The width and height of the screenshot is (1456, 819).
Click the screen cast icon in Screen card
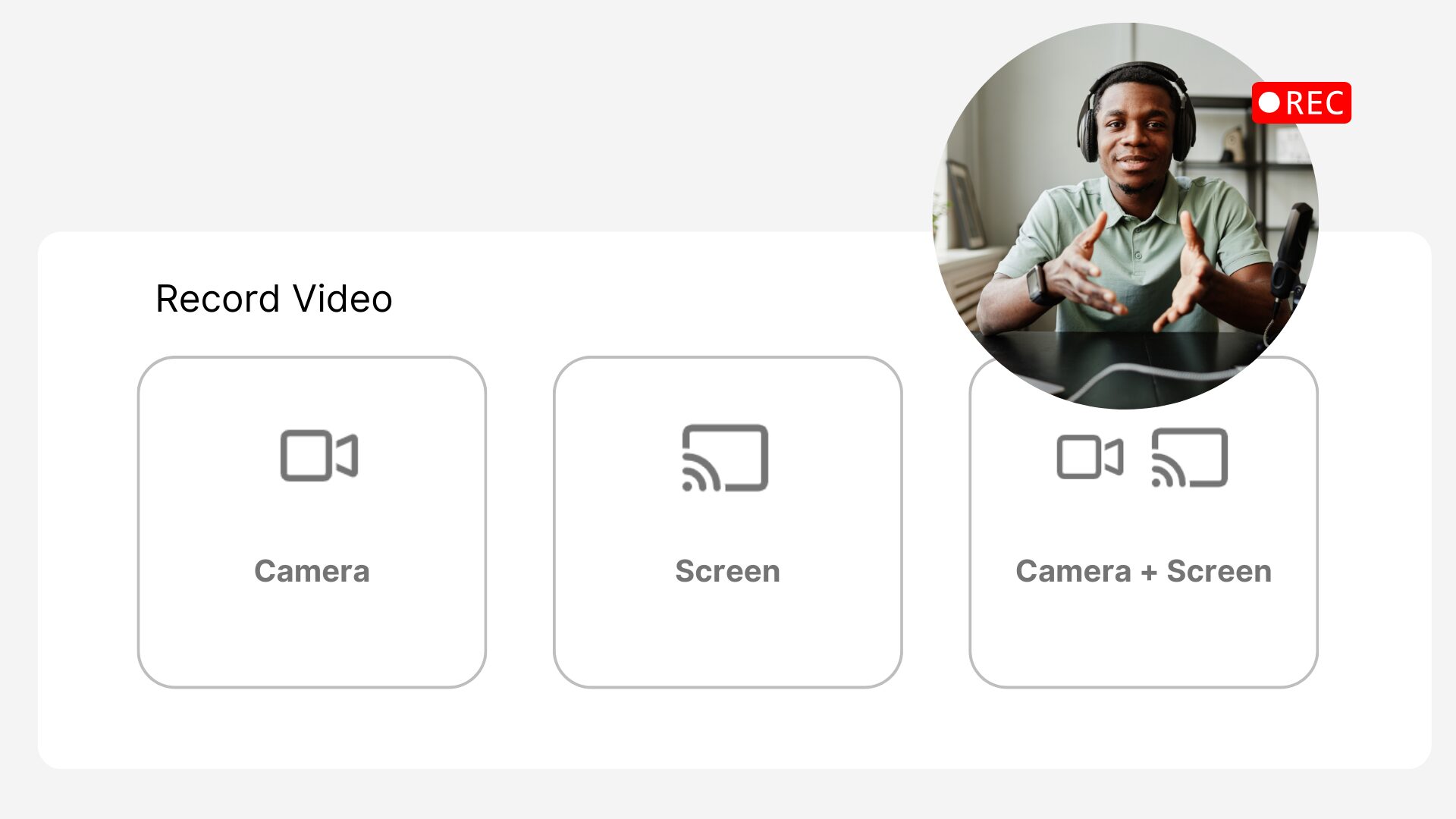[725, 457]
